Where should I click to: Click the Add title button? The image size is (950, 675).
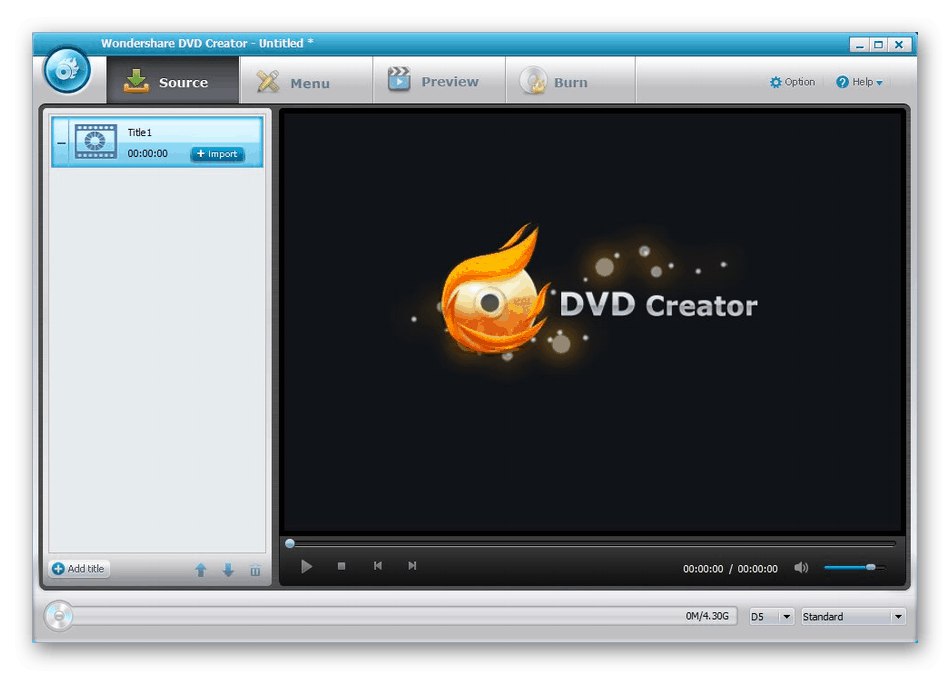(79, 568)
